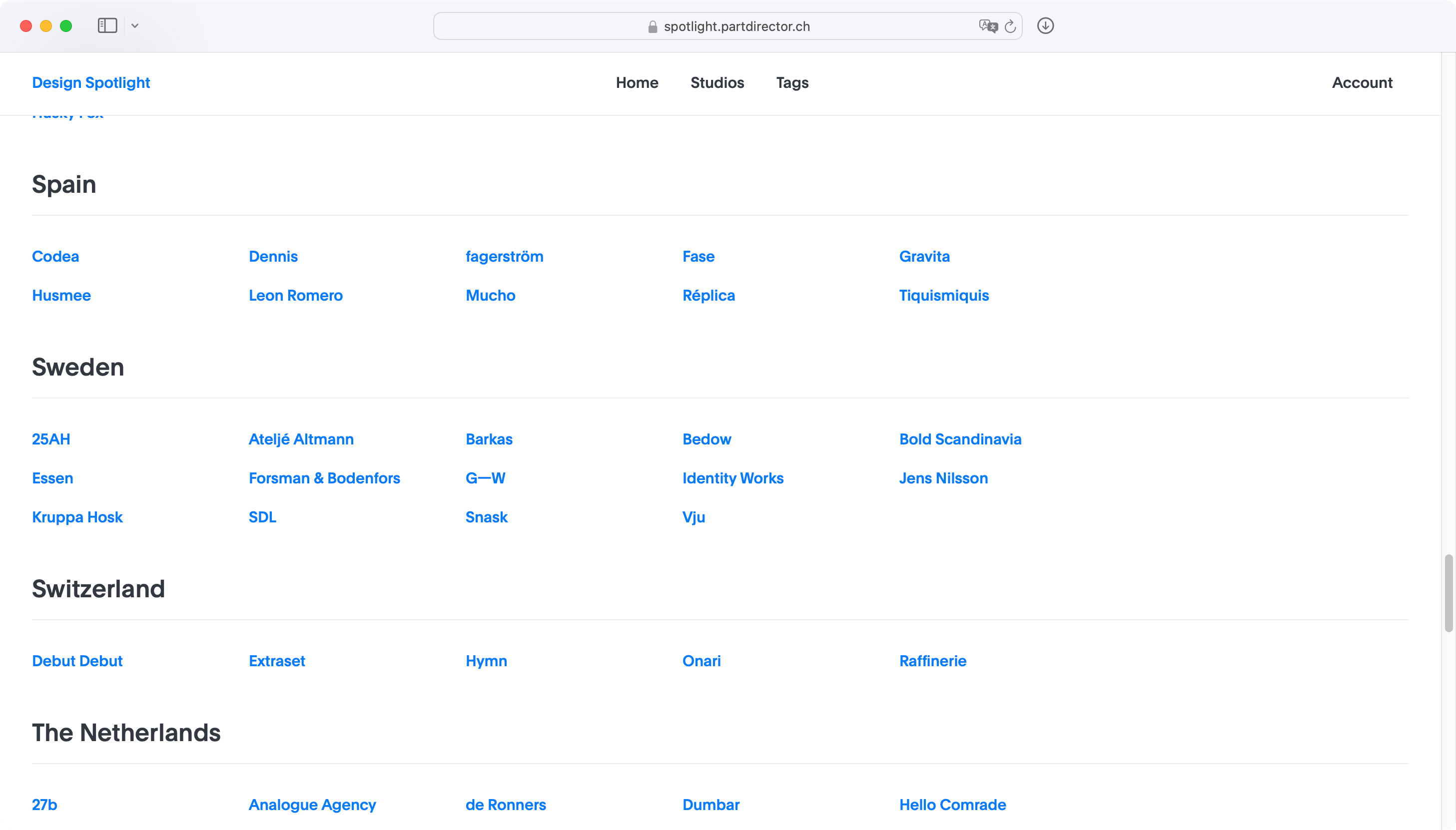Open the Hello Comrade studio link
Screen dimensions: 1456x830
pyautogui.click(x=952, y=805)
